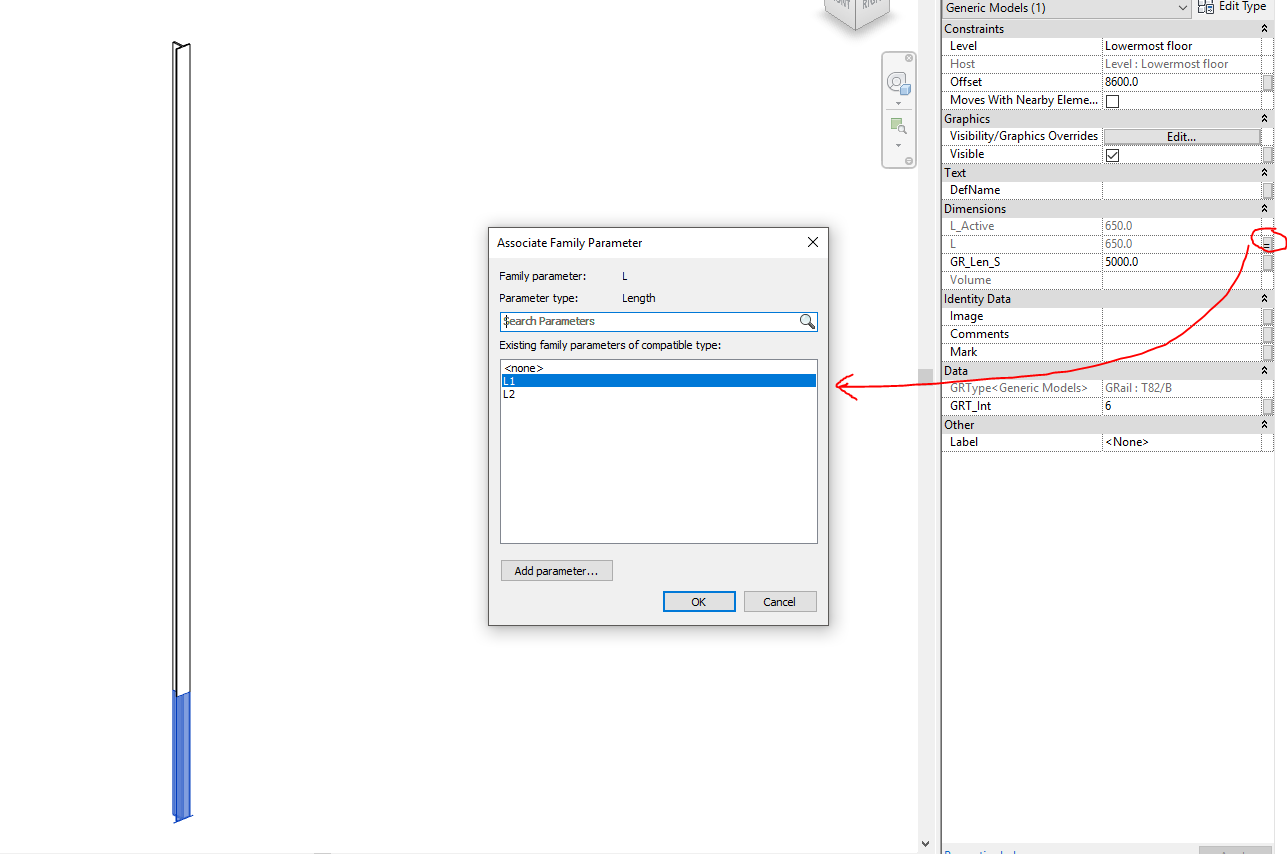The width and height of the screenshot is (1287, 854).
Task: Open the arrow below the navigation wheel icon
Action: [898, 103]
